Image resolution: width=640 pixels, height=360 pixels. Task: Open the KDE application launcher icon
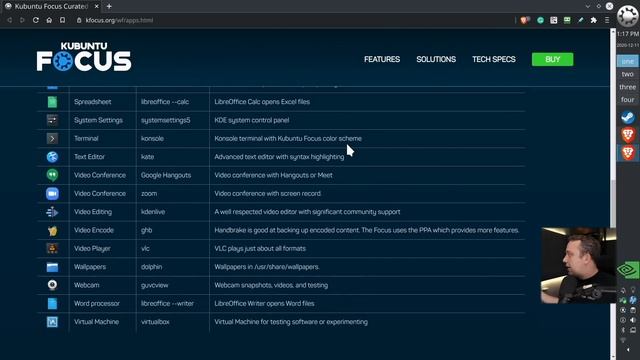[x=628, y=16]
